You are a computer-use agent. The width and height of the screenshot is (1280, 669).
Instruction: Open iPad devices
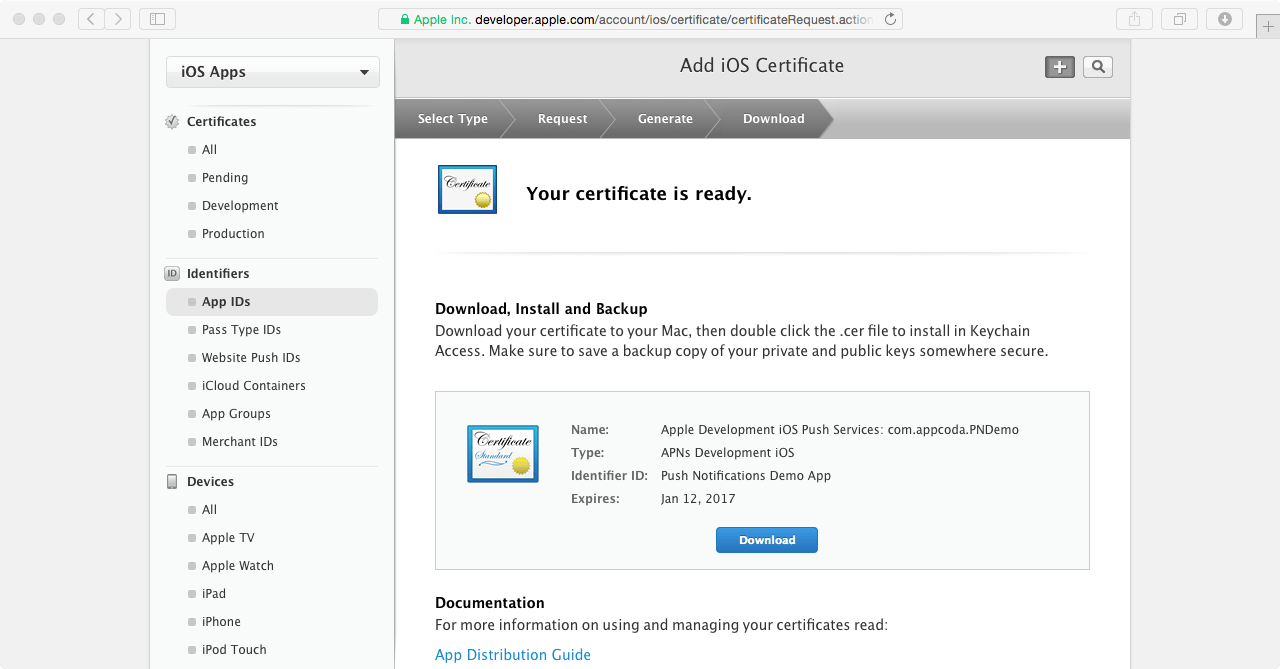pyautogui.click(x=214, y=594)
